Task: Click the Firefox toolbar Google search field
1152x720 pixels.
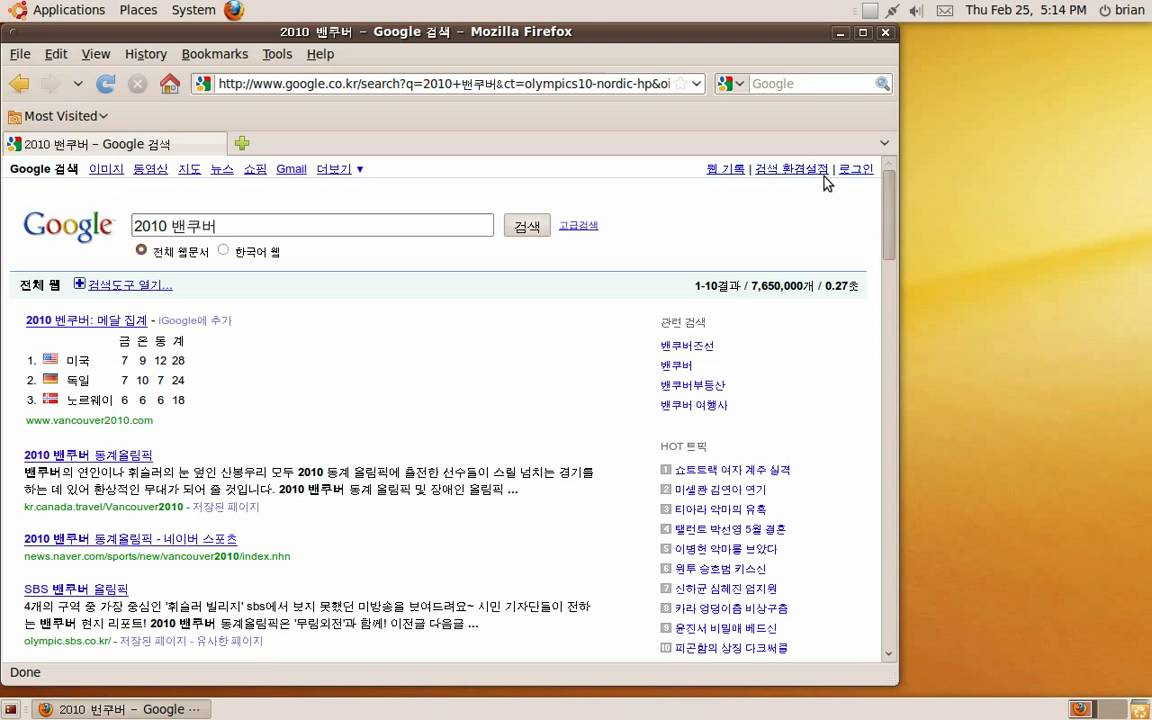Action: [x=811, y=84]
